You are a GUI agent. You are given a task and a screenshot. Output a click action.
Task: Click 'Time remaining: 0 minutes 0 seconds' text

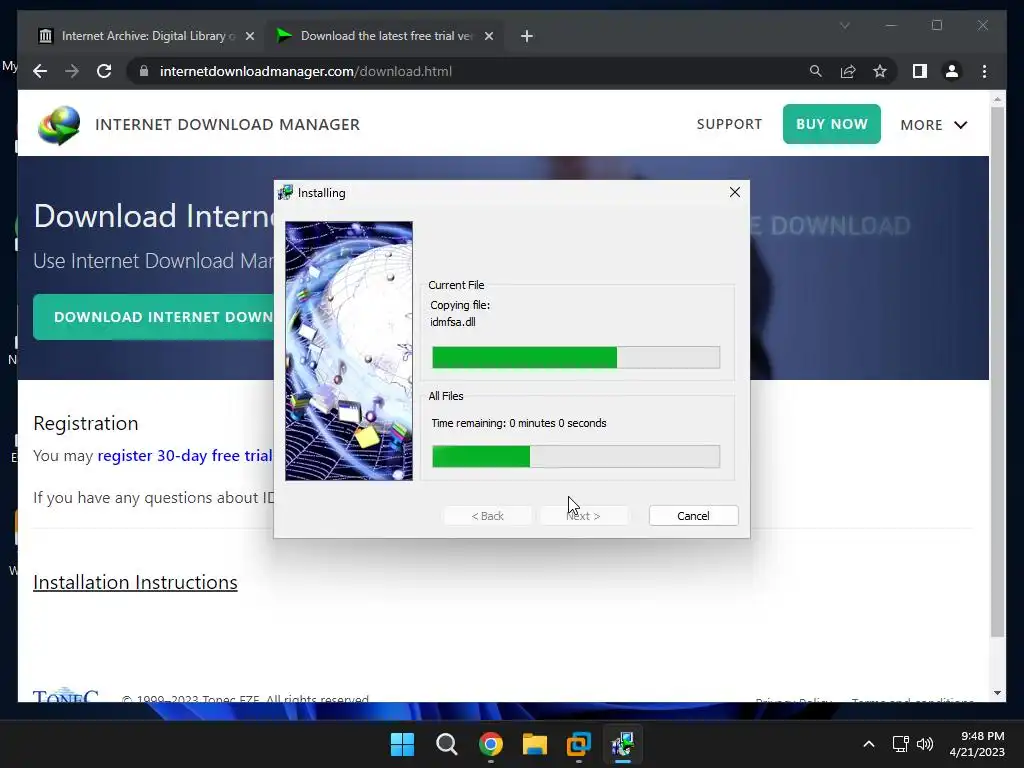tap(519, 423)
